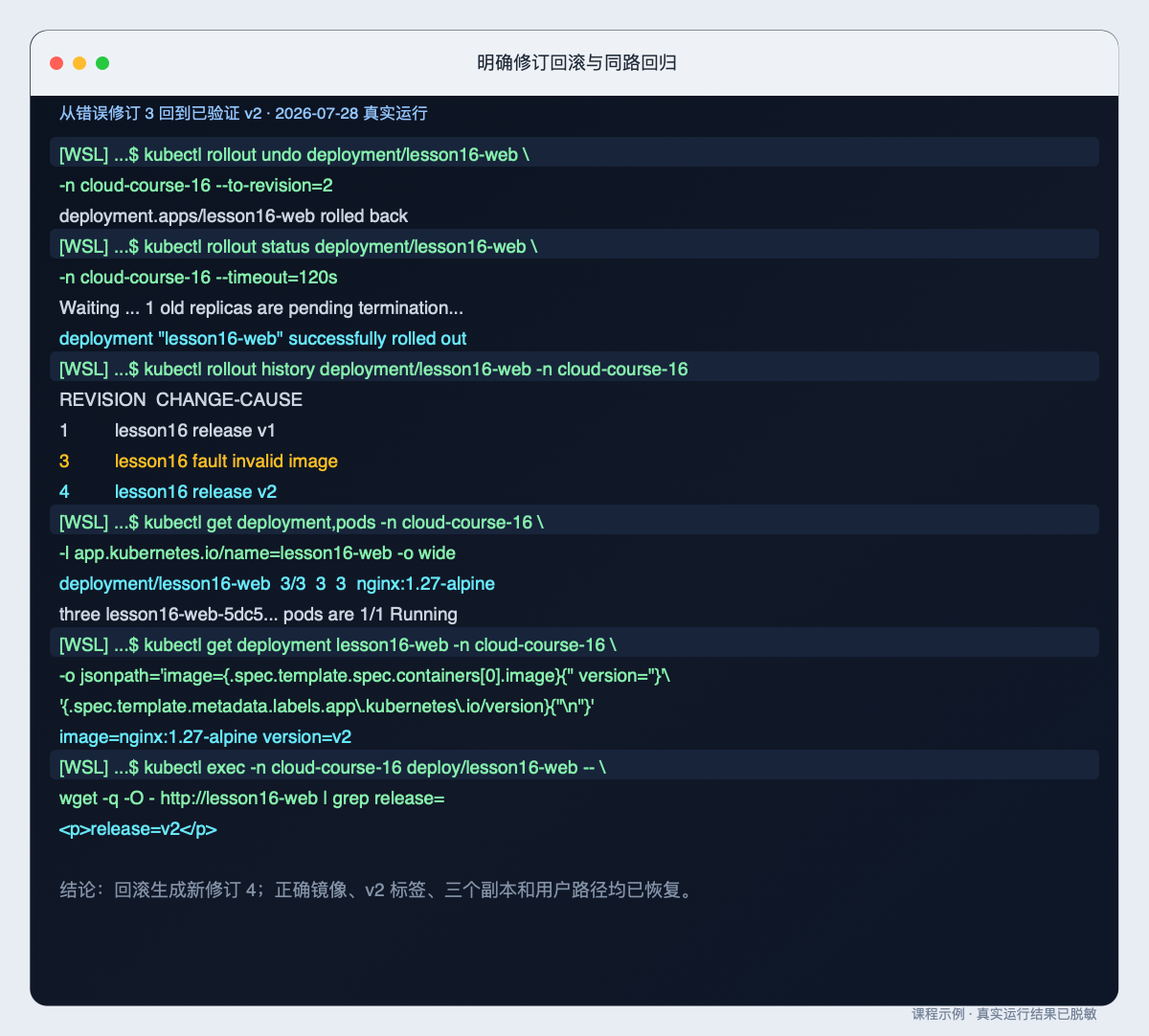Click the 'deployment/lesson16-web 3/3 3 3' output line
This screenshot has width=1149, height=1036.
(x=278, y=583)
